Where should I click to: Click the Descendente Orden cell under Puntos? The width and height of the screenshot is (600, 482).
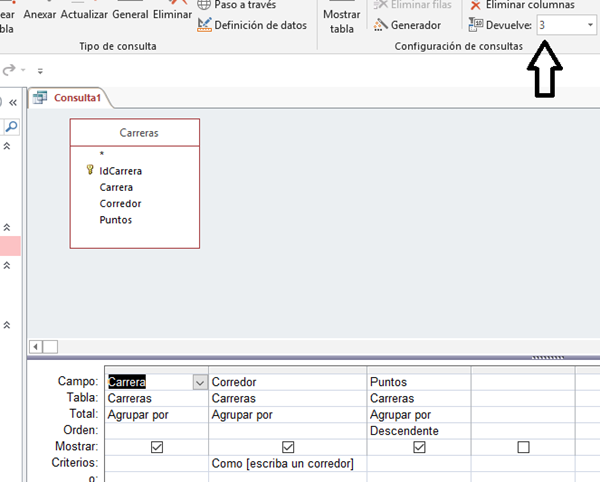click(419, 431)
